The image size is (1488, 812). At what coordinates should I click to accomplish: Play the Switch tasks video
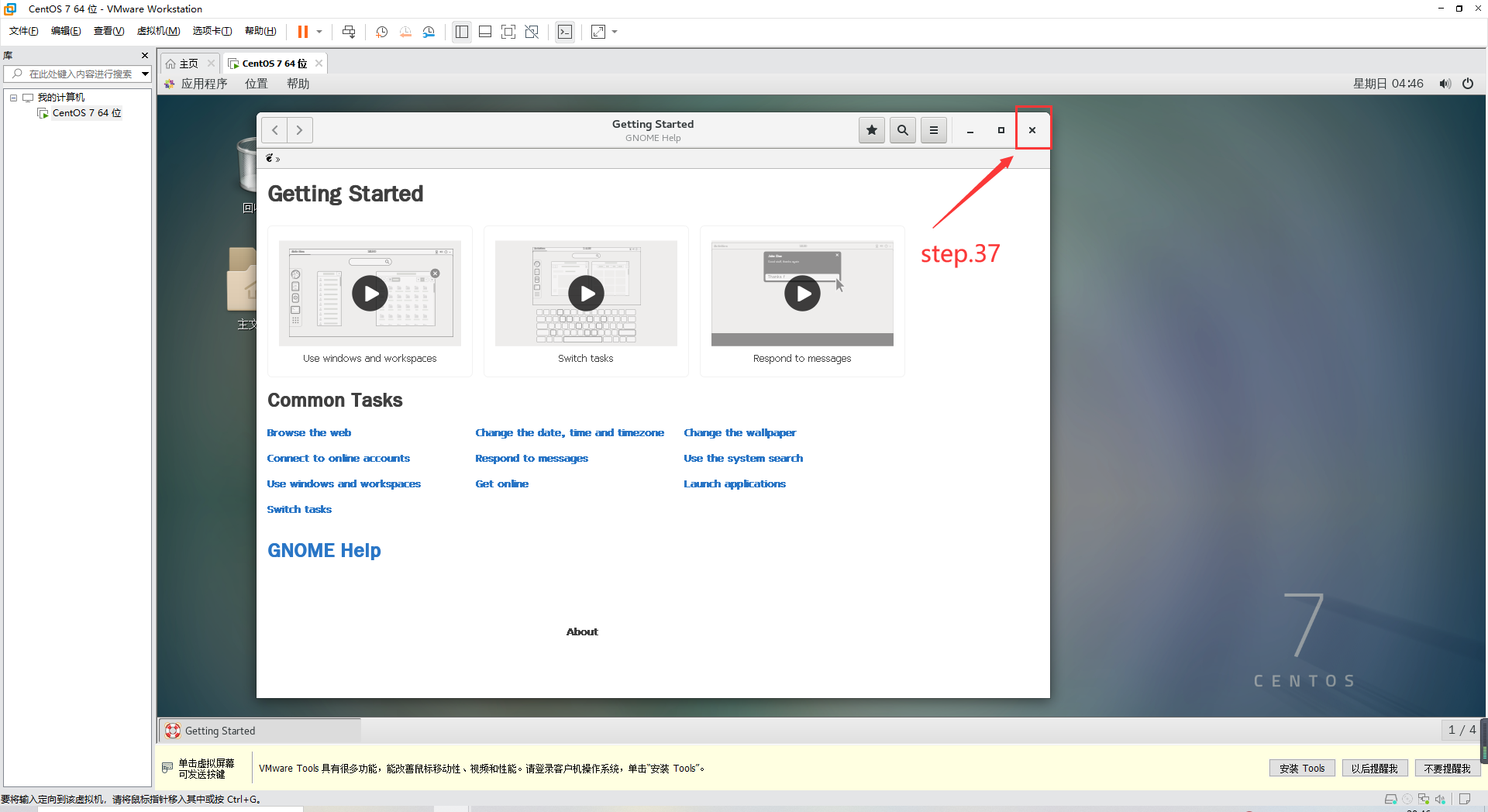coord(587,294)
